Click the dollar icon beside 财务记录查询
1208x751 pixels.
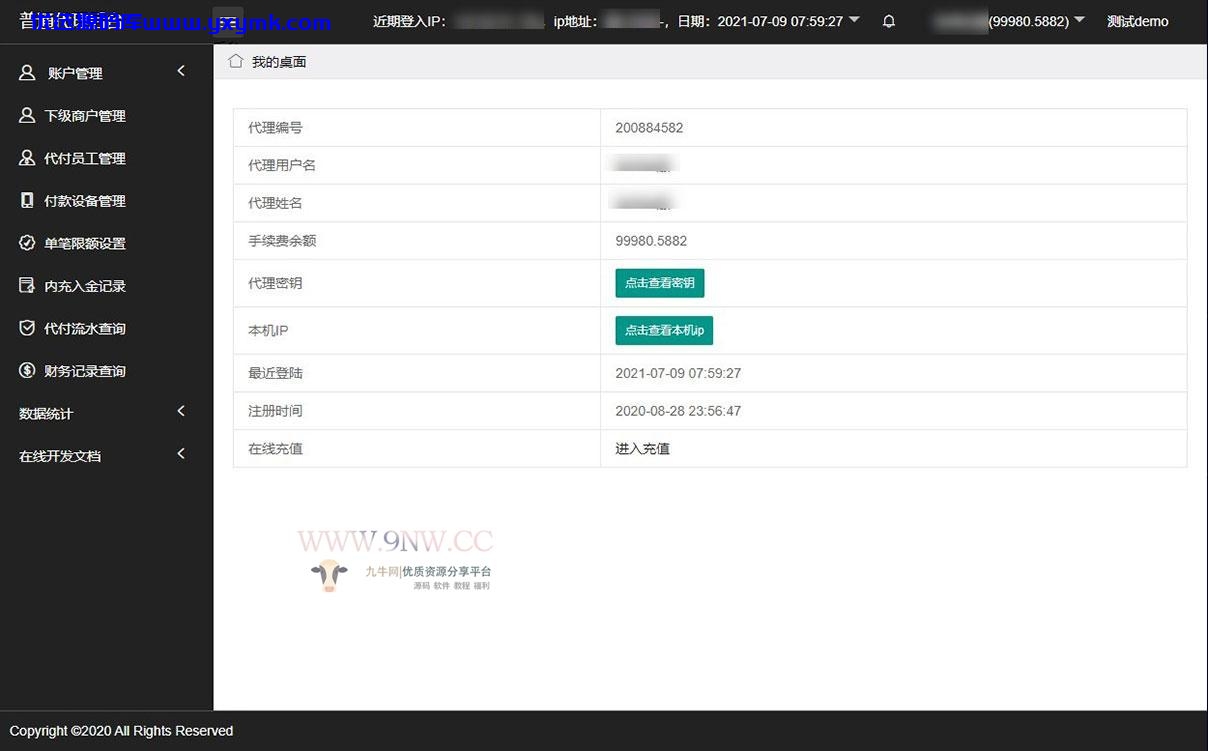pos(27,371)
